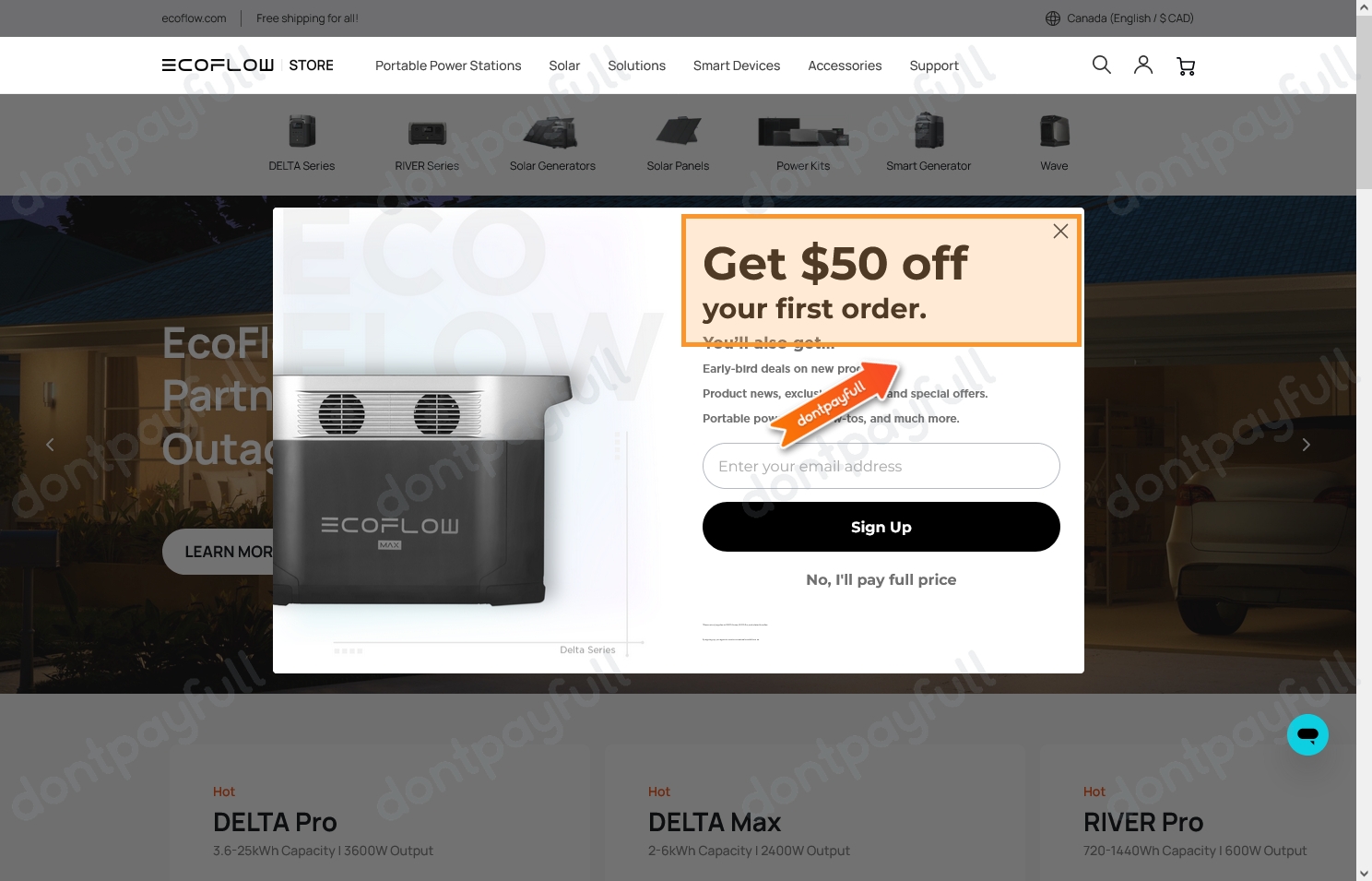This screenshot has height=881, width=1372.
Task: Select the RIVER Series product icon
Action: pyautogui.click(x=427, y=134)
